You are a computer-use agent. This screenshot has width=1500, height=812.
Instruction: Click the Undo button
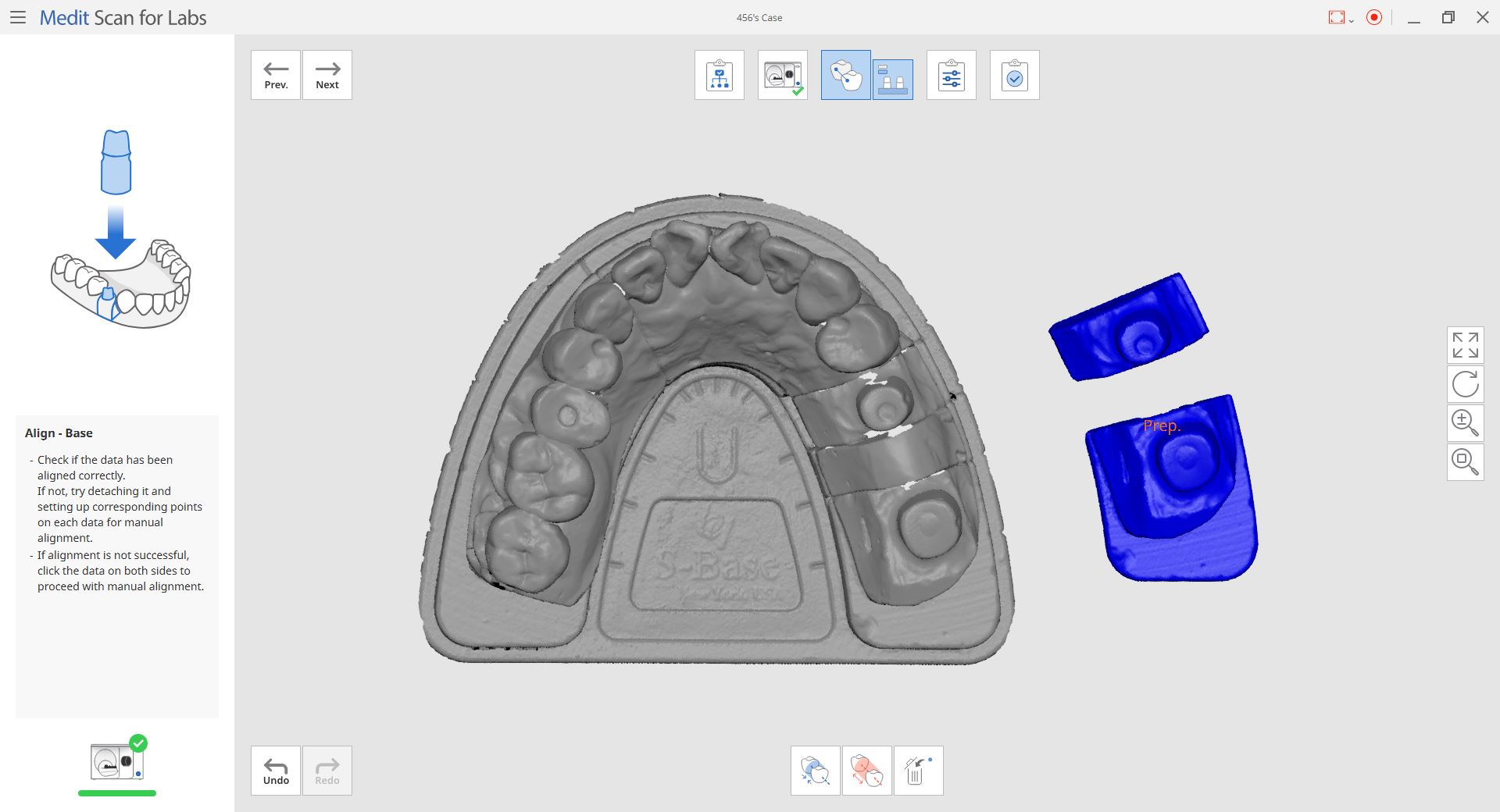tap(276, 771)
